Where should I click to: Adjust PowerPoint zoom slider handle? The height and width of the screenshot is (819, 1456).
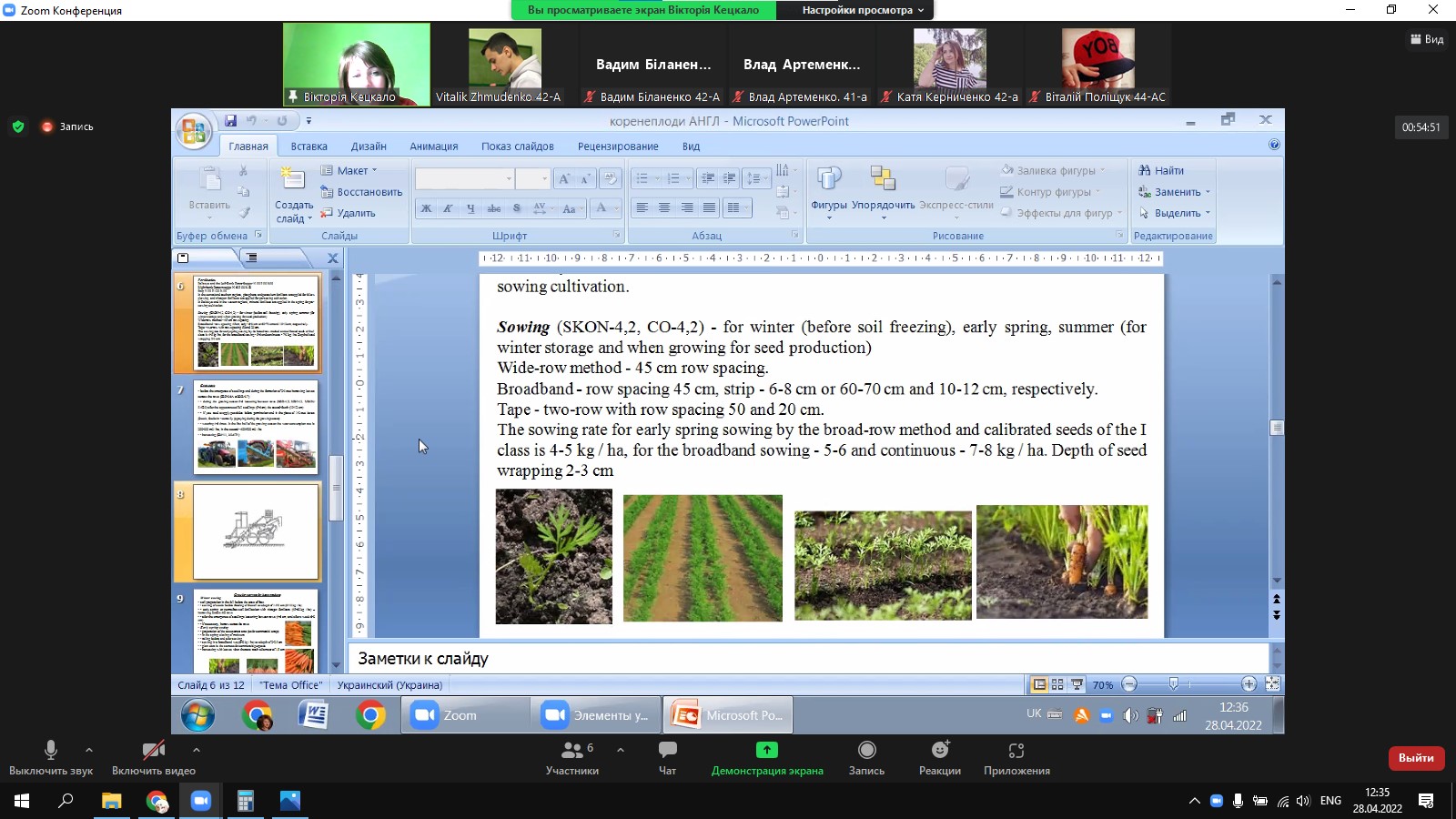click(x=1174, y=684)
